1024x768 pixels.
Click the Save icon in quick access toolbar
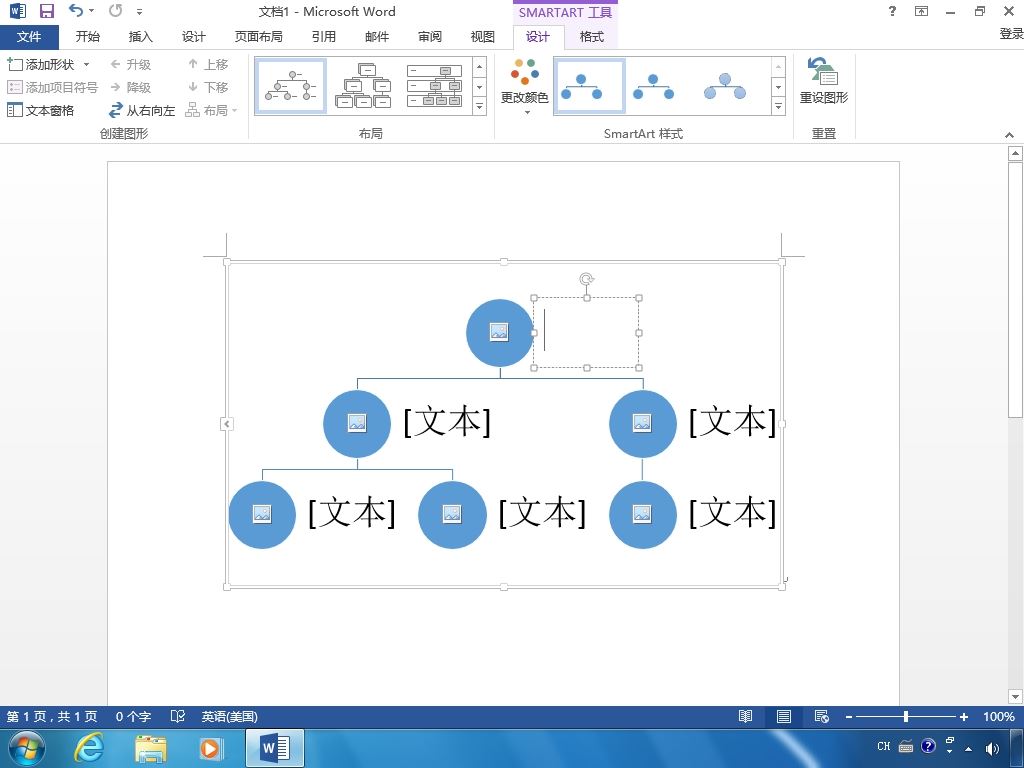click(46, 11)
